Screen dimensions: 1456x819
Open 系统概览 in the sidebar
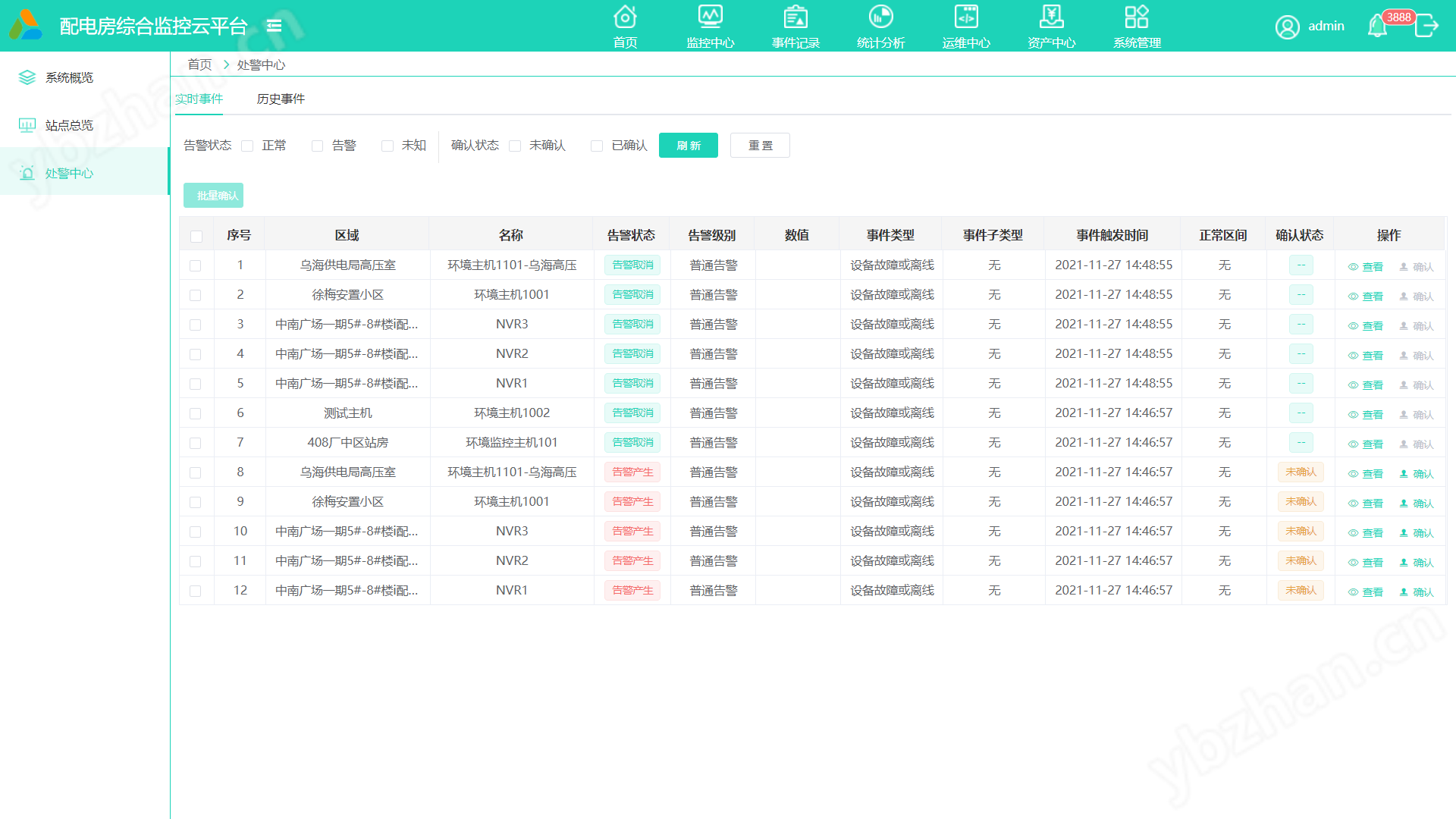click(84, 77)
